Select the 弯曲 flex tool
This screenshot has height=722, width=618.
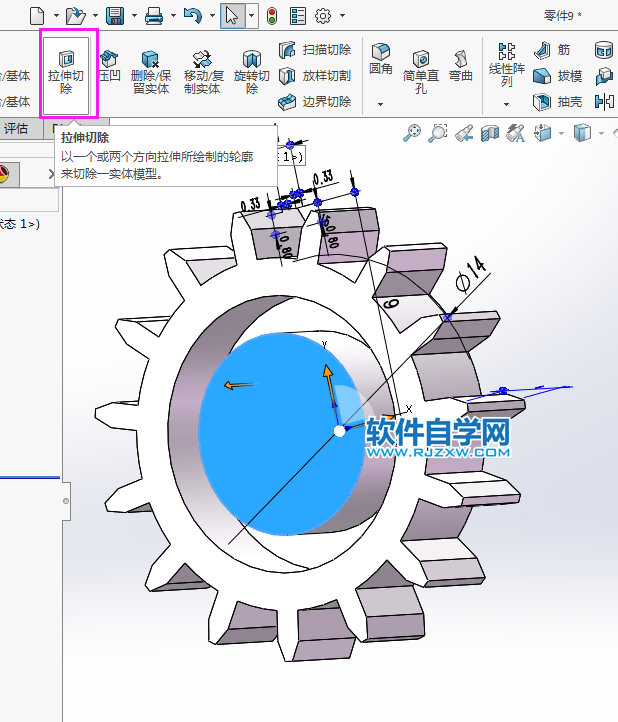coord(461,66)
